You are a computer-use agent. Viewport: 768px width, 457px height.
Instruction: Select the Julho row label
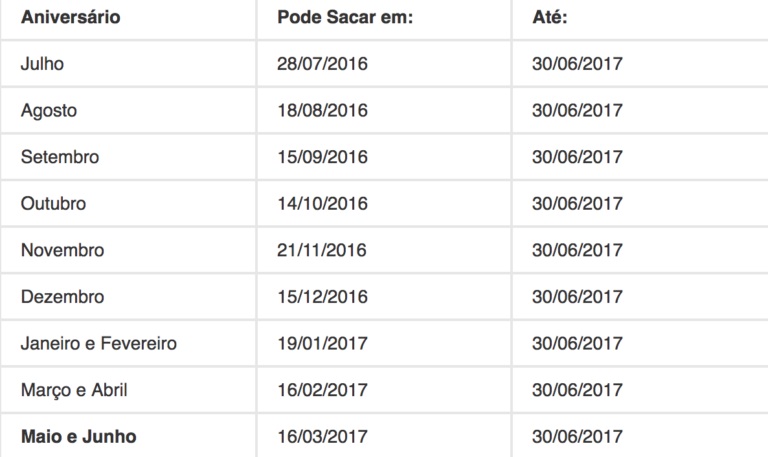tap(42, 64)
